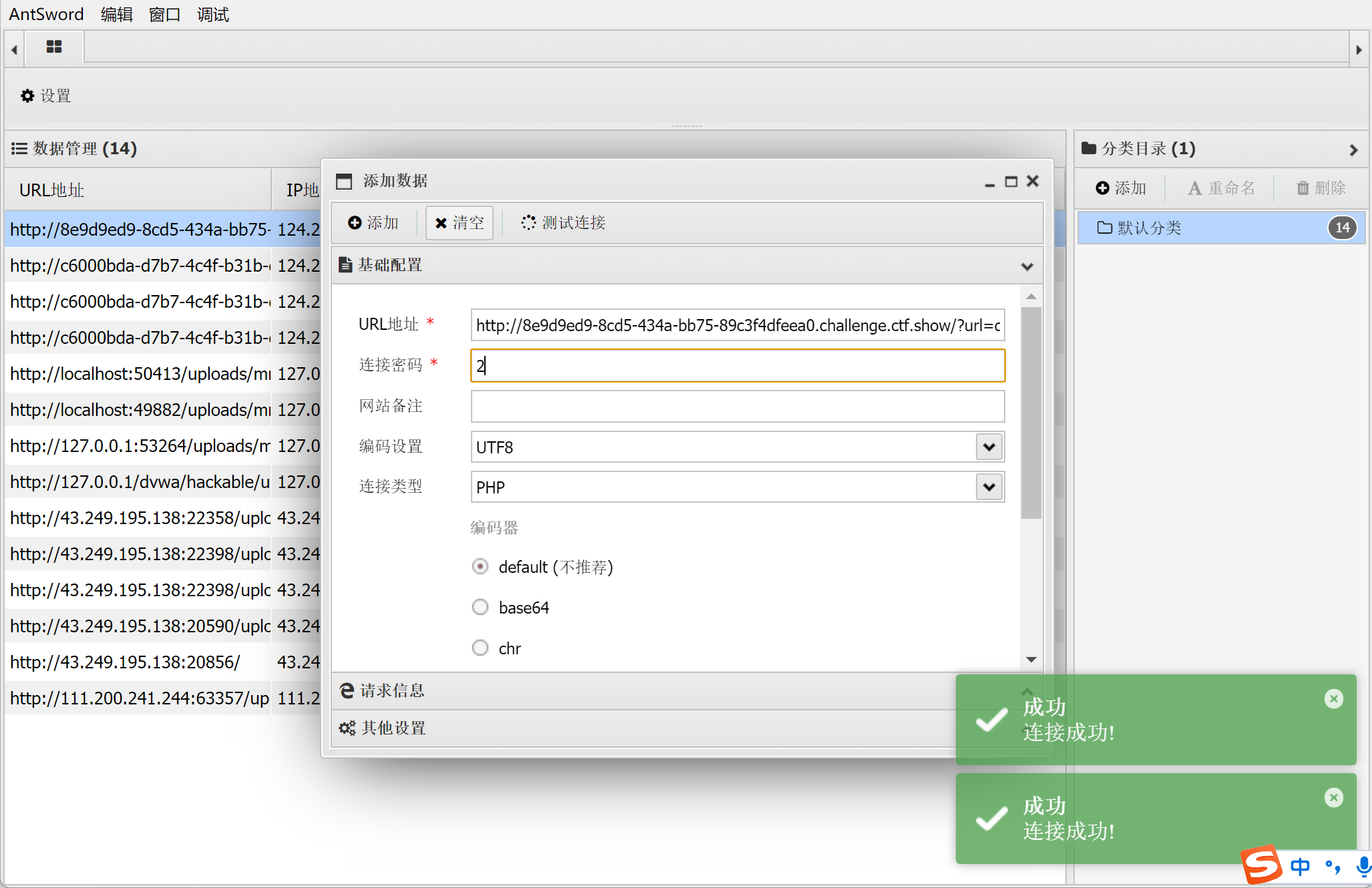Select the default (不推荐) encoder radio
Screen dimensions: 1372x888
tap(480, 567)
